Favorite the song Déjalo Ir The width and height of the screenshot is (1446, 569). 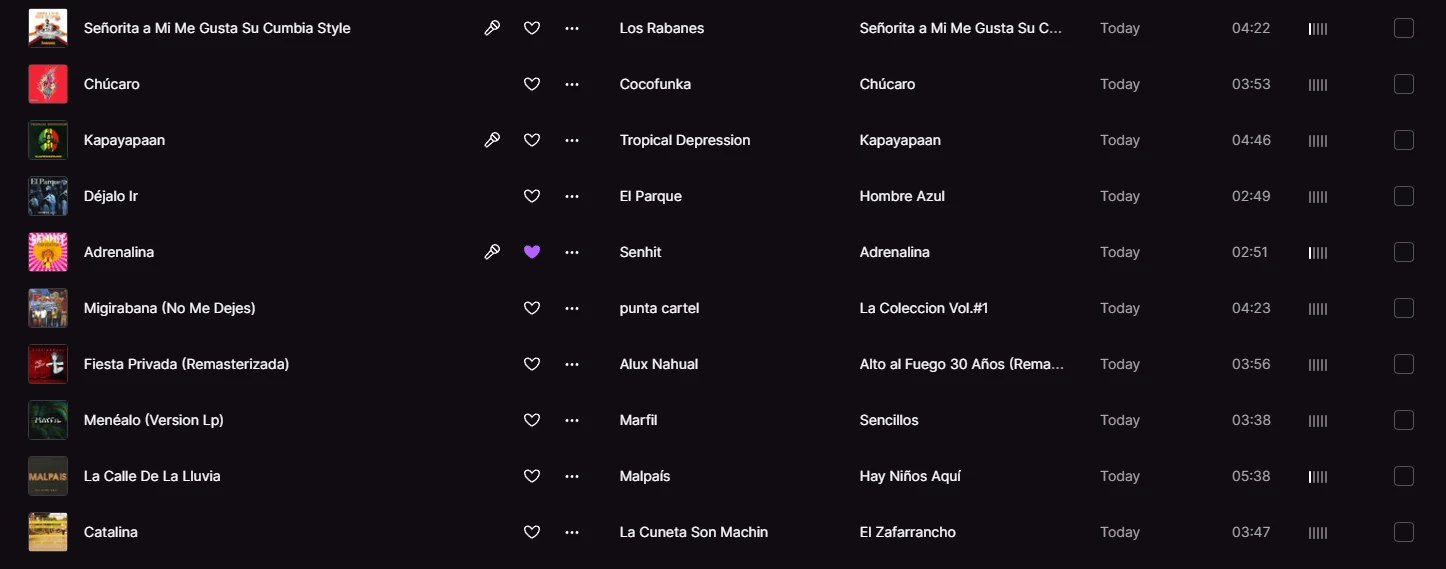tap(532, 196)
